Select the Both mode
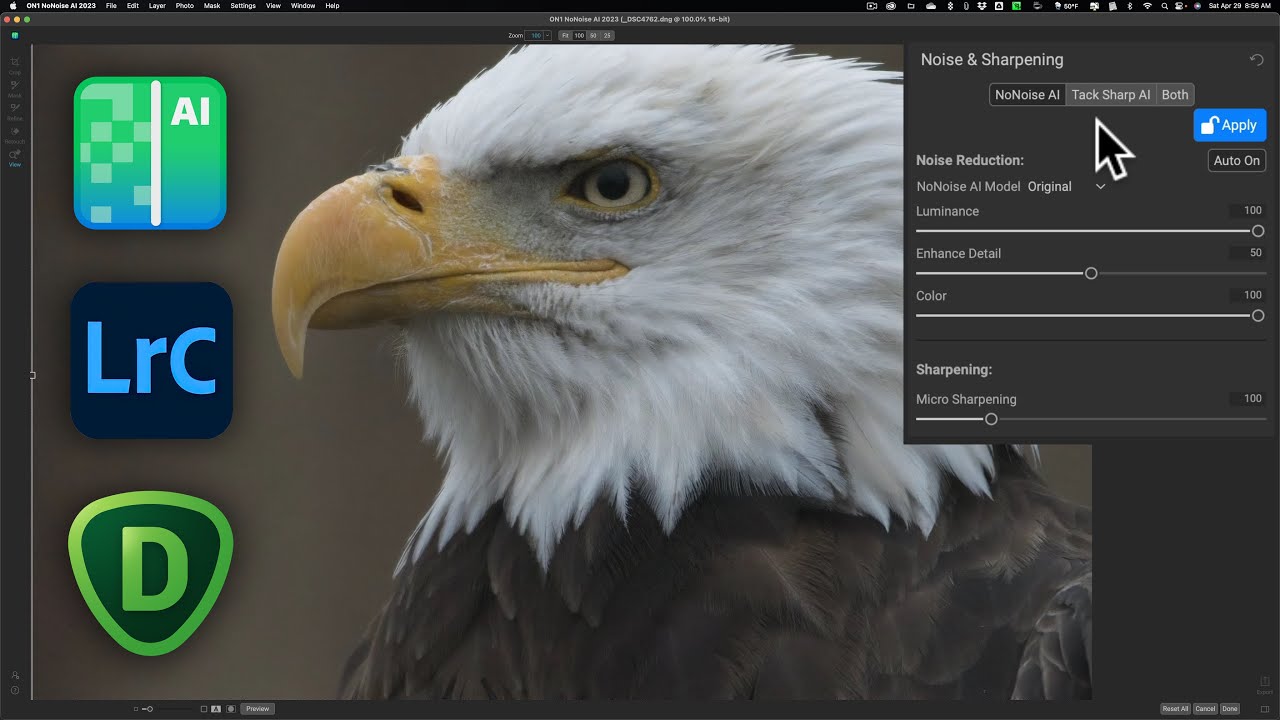Screen dimensions: 1280x720 click(x=1175, y=95)
